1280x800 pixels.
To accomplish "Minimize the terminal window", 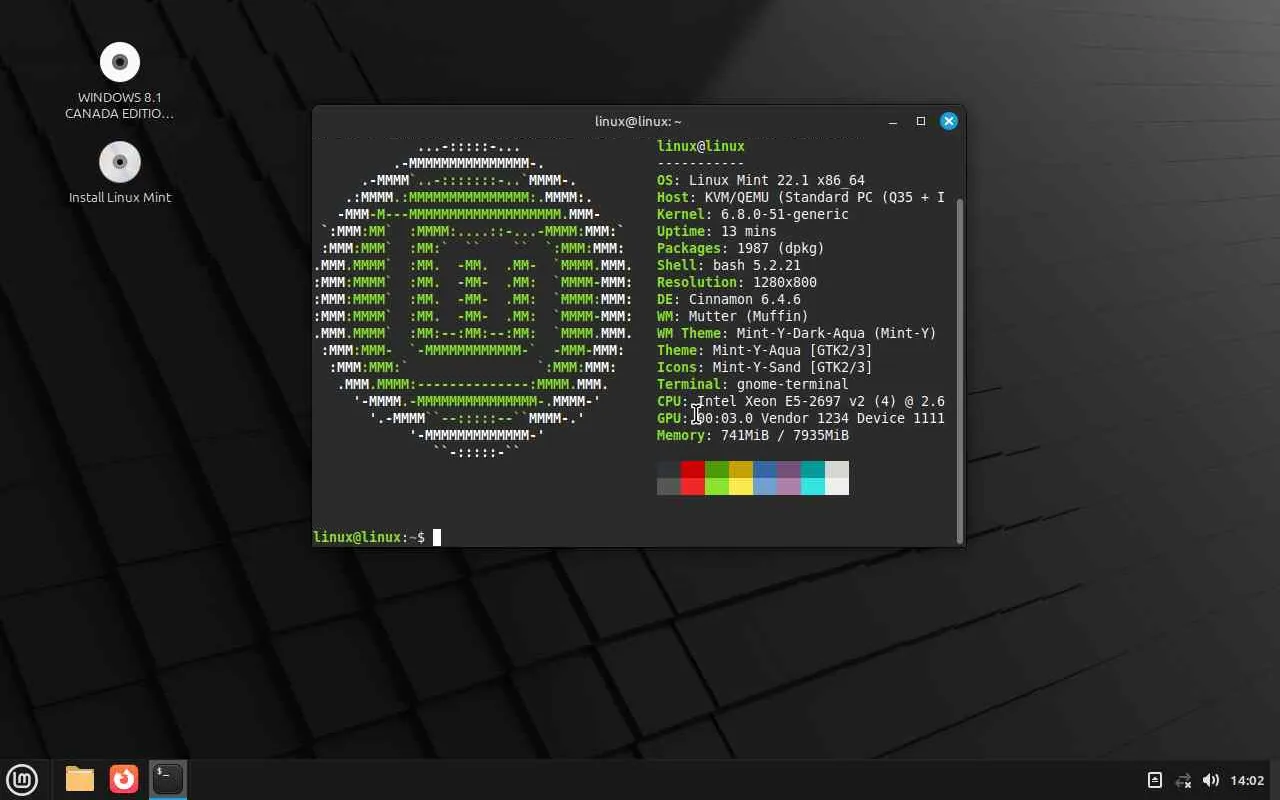I will tap(893, 121).
